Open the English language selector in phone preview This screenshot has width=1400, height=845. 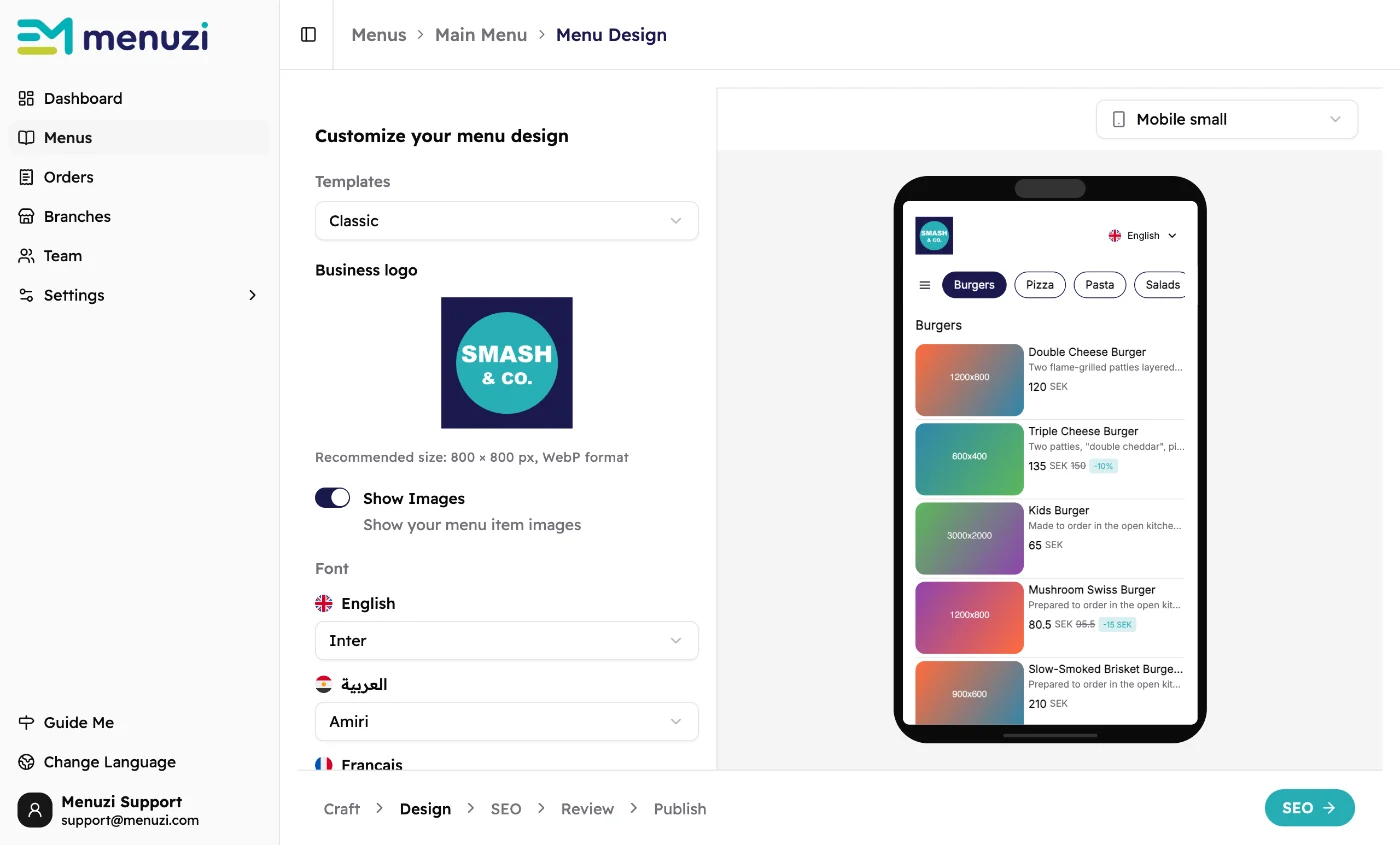click(1143, 236)
